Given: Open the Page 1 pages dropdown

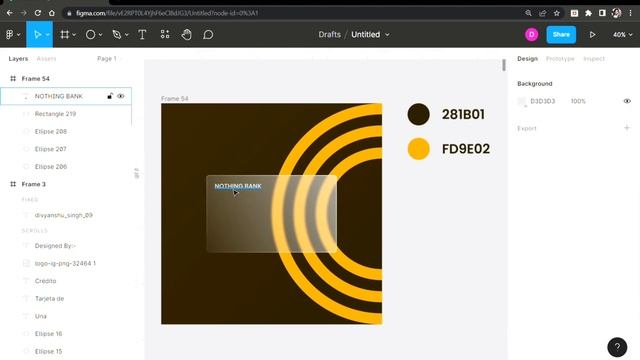Looking at the screenshot, I should point(109,59).
